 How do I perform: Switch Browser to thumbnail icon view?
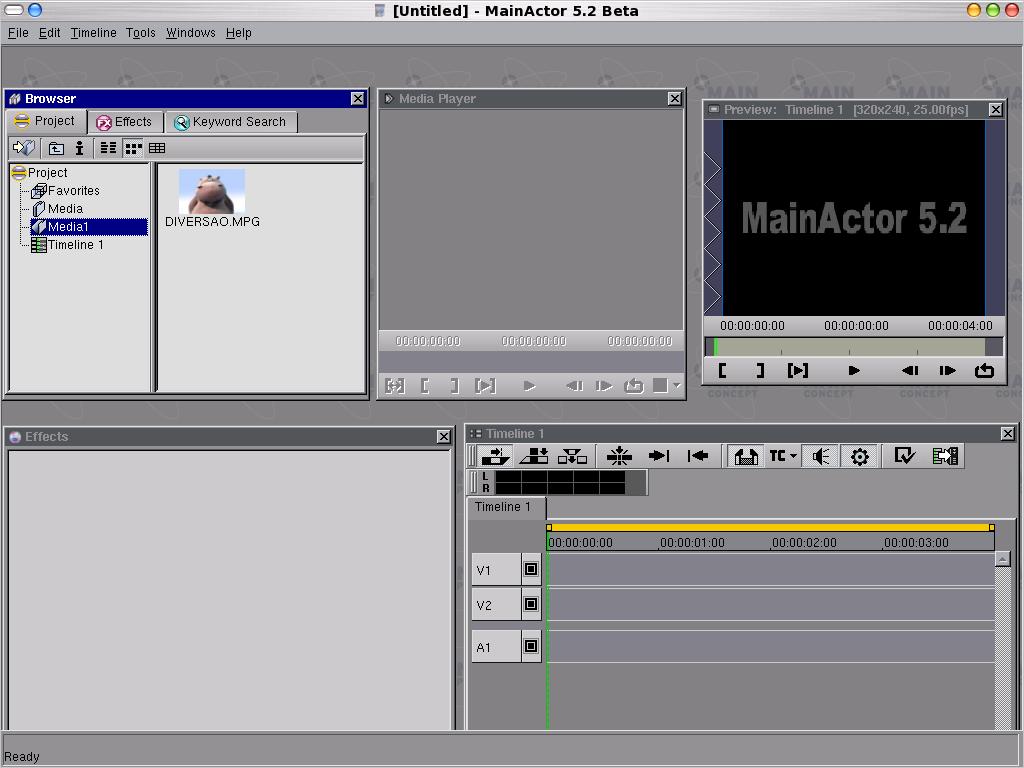point(133,148)
